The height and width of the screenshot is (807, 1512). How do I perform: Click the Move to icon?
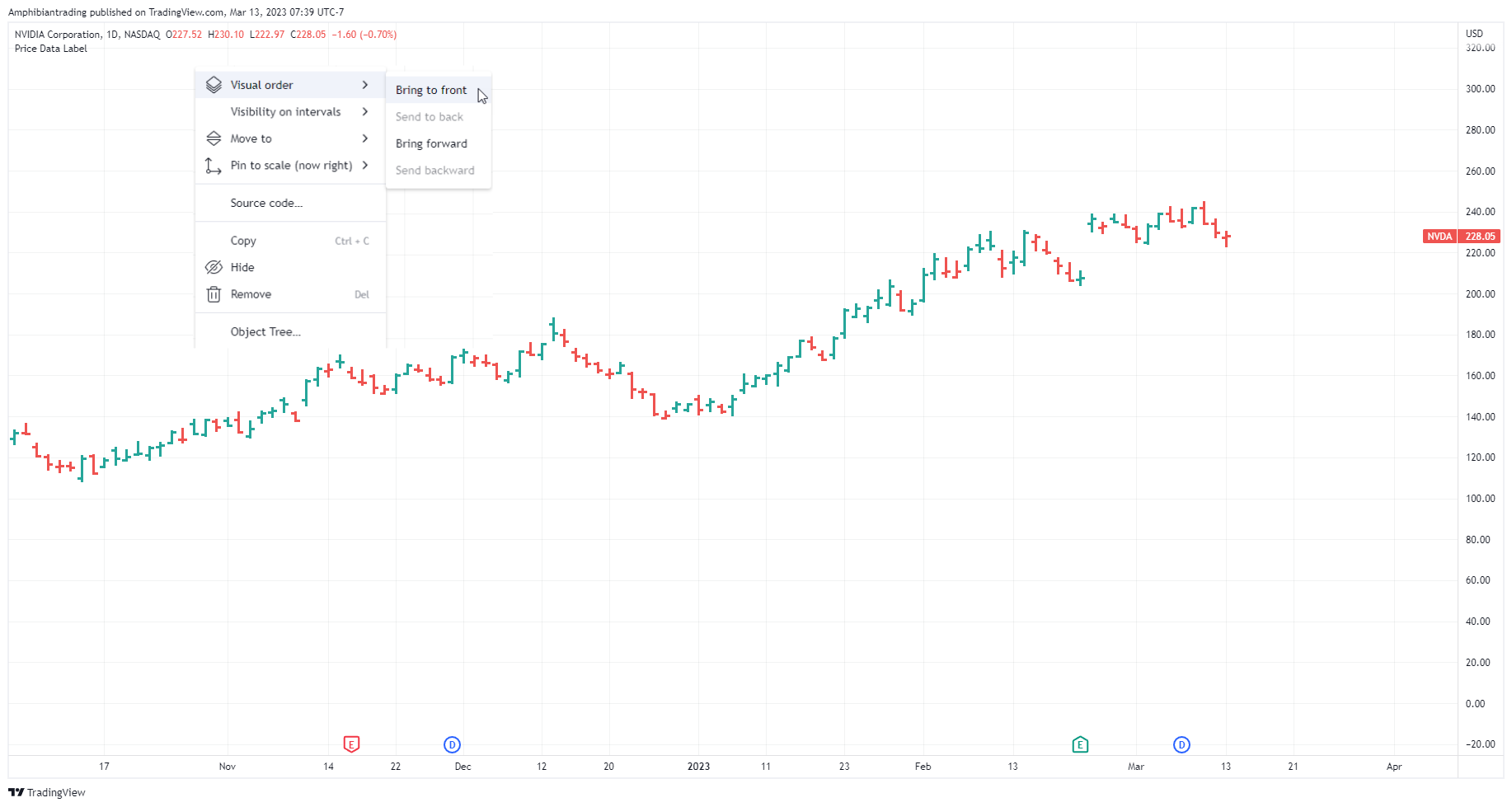pos(214,138)
